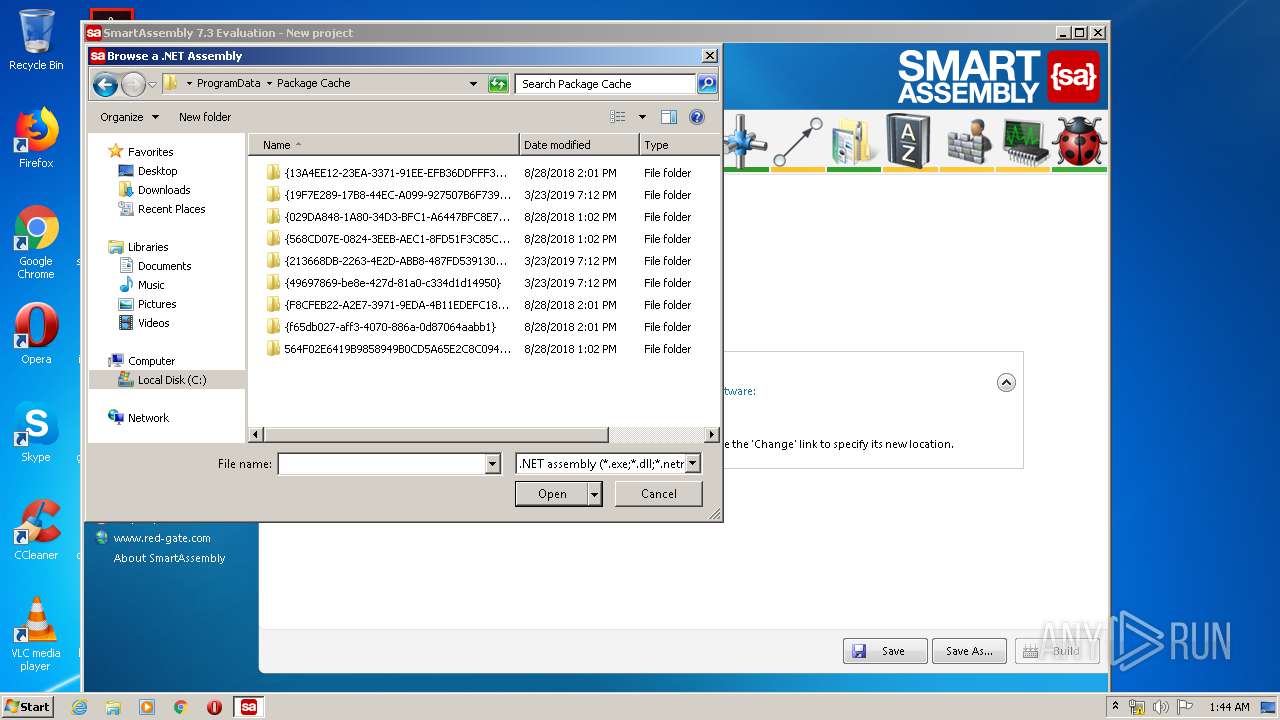Click the ladybug error reporting icon
The height and width of the screenshot is (720, 1280).
coord(1080,141)
